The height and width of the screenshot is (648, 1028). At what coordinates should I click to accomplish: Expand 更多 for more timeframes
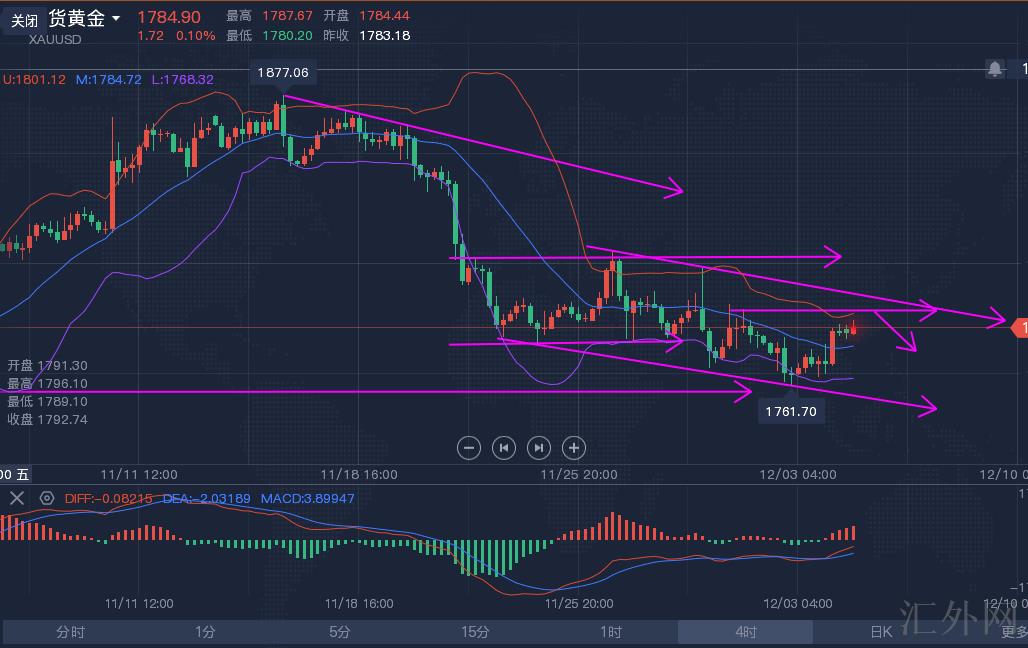(1012, 631)
